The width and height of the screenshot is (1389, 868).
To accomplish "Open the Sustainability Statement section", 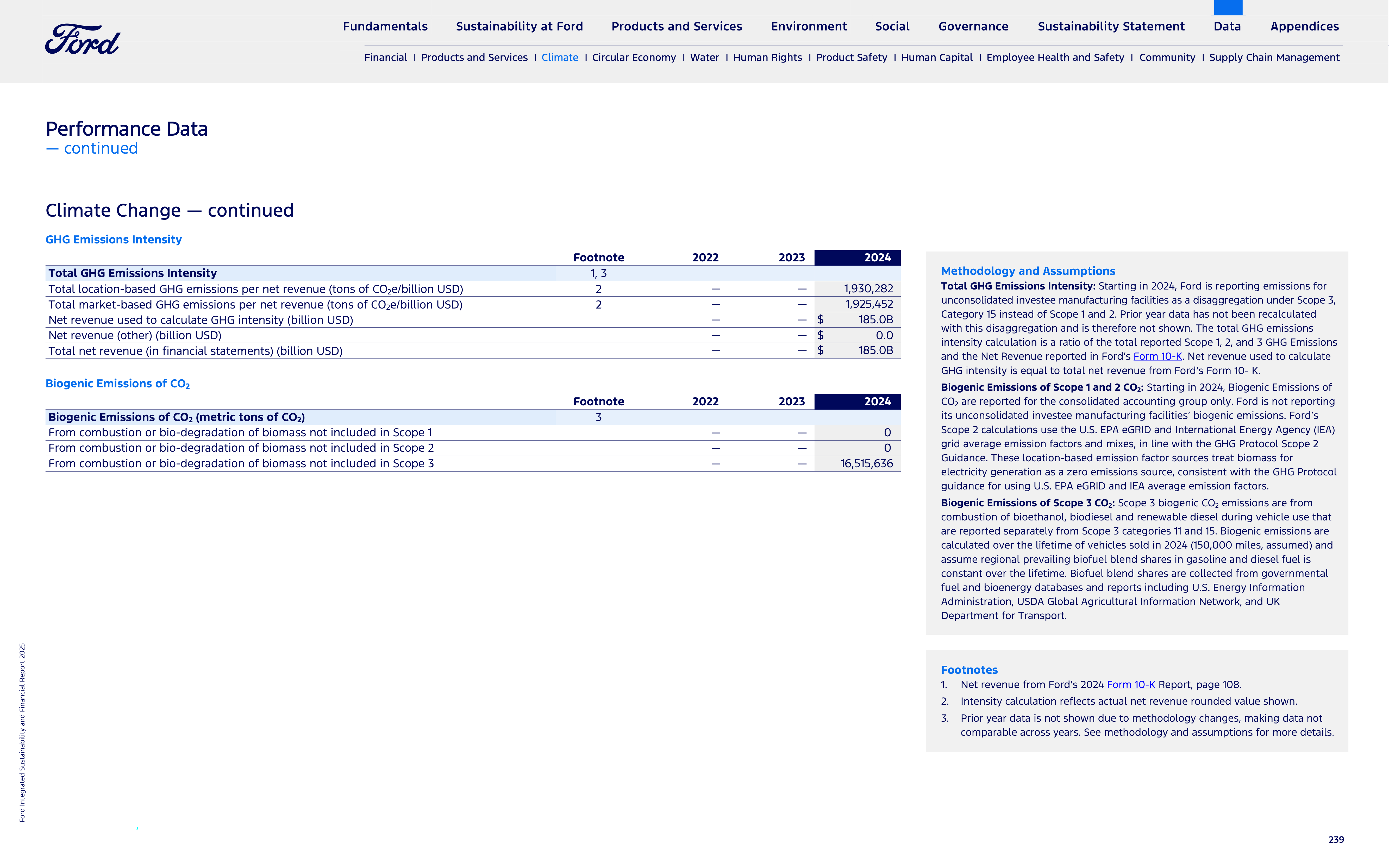I will pyautogui.click(x=1111, y=26).
